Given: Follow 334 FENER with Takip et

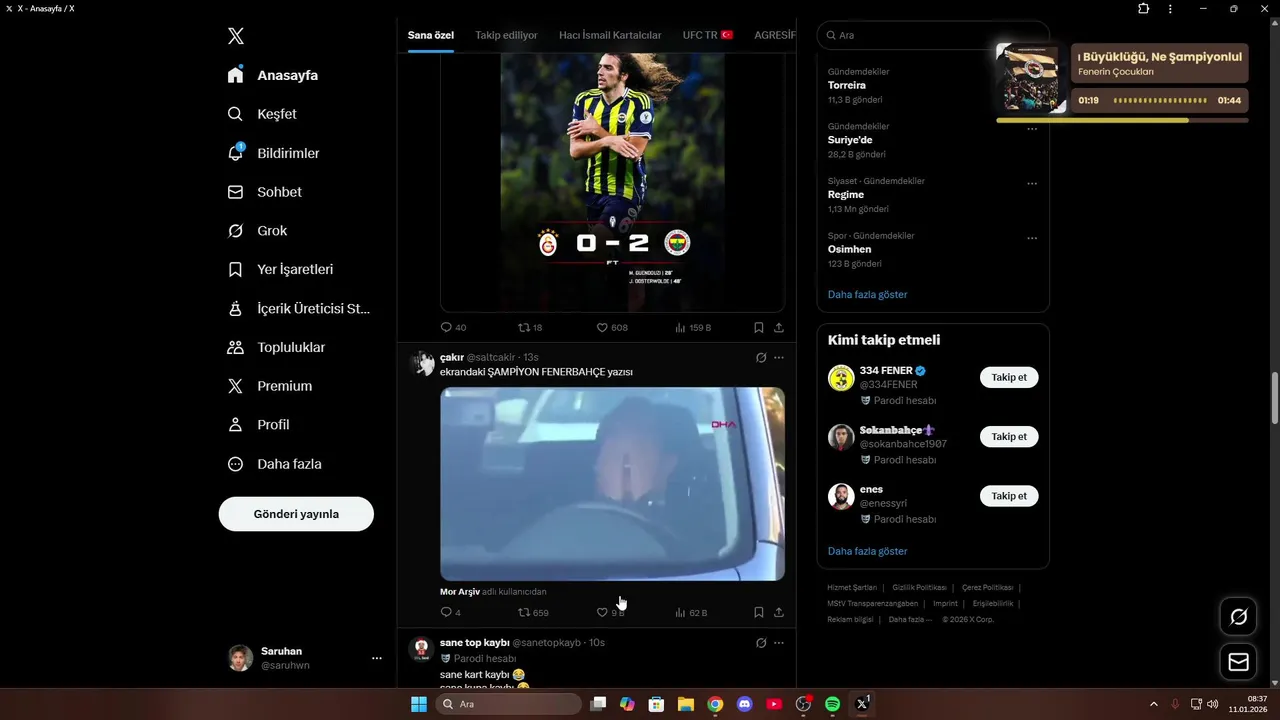Looking at the screenshot, I should 1009,378.
